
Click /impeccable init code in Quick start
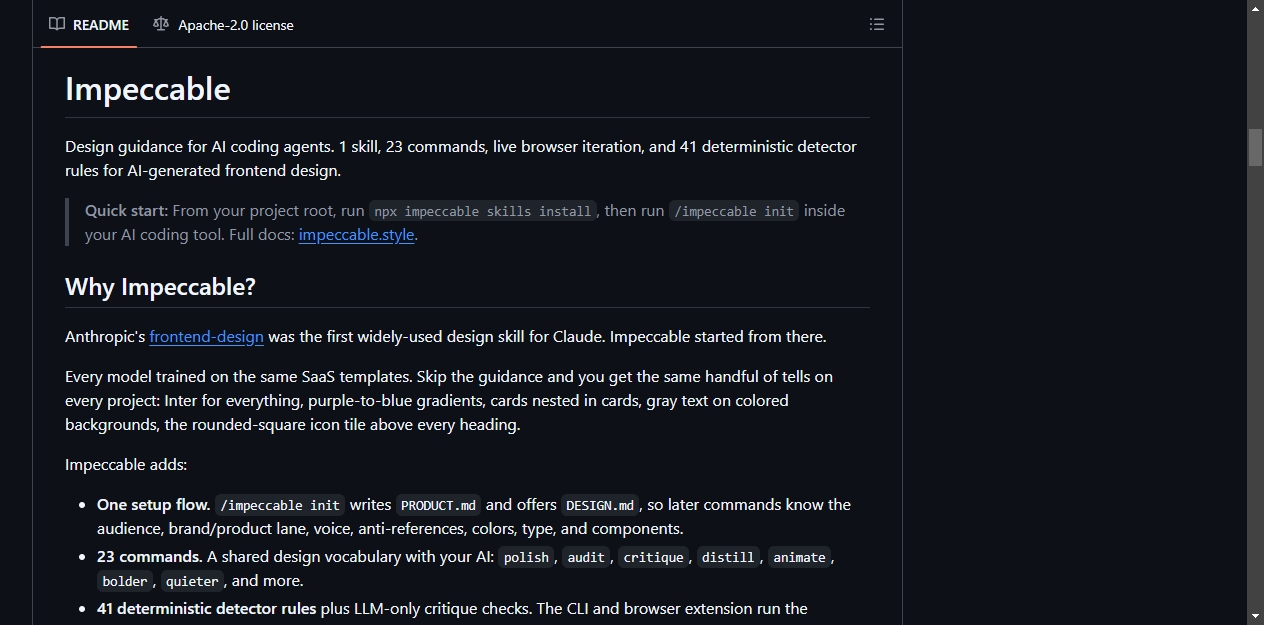coord(734,211)
